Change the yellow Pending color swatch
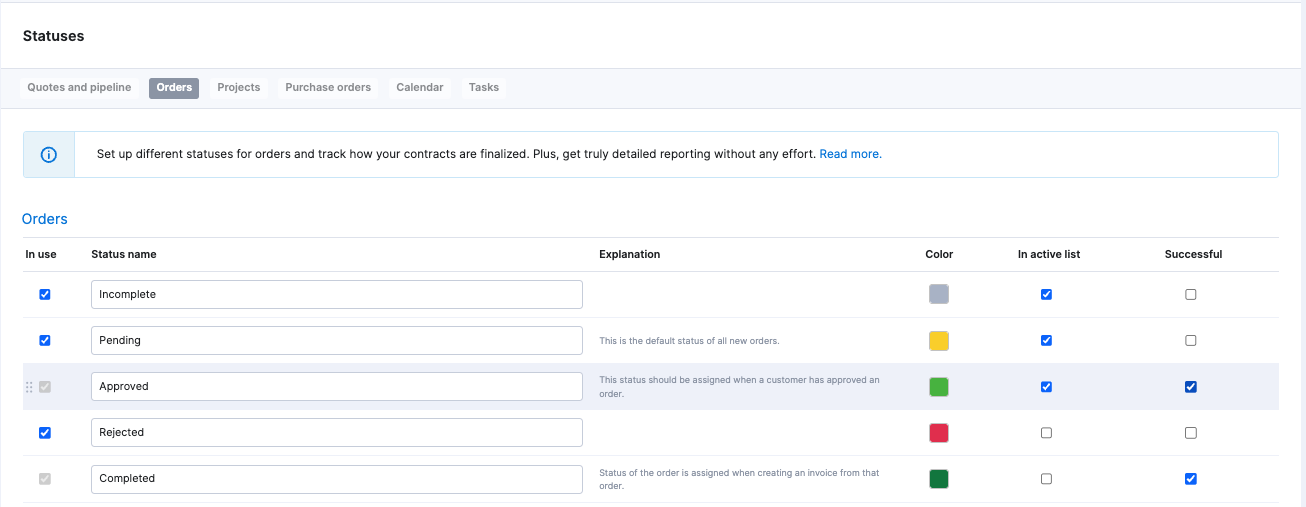 [x=939, y=341]
